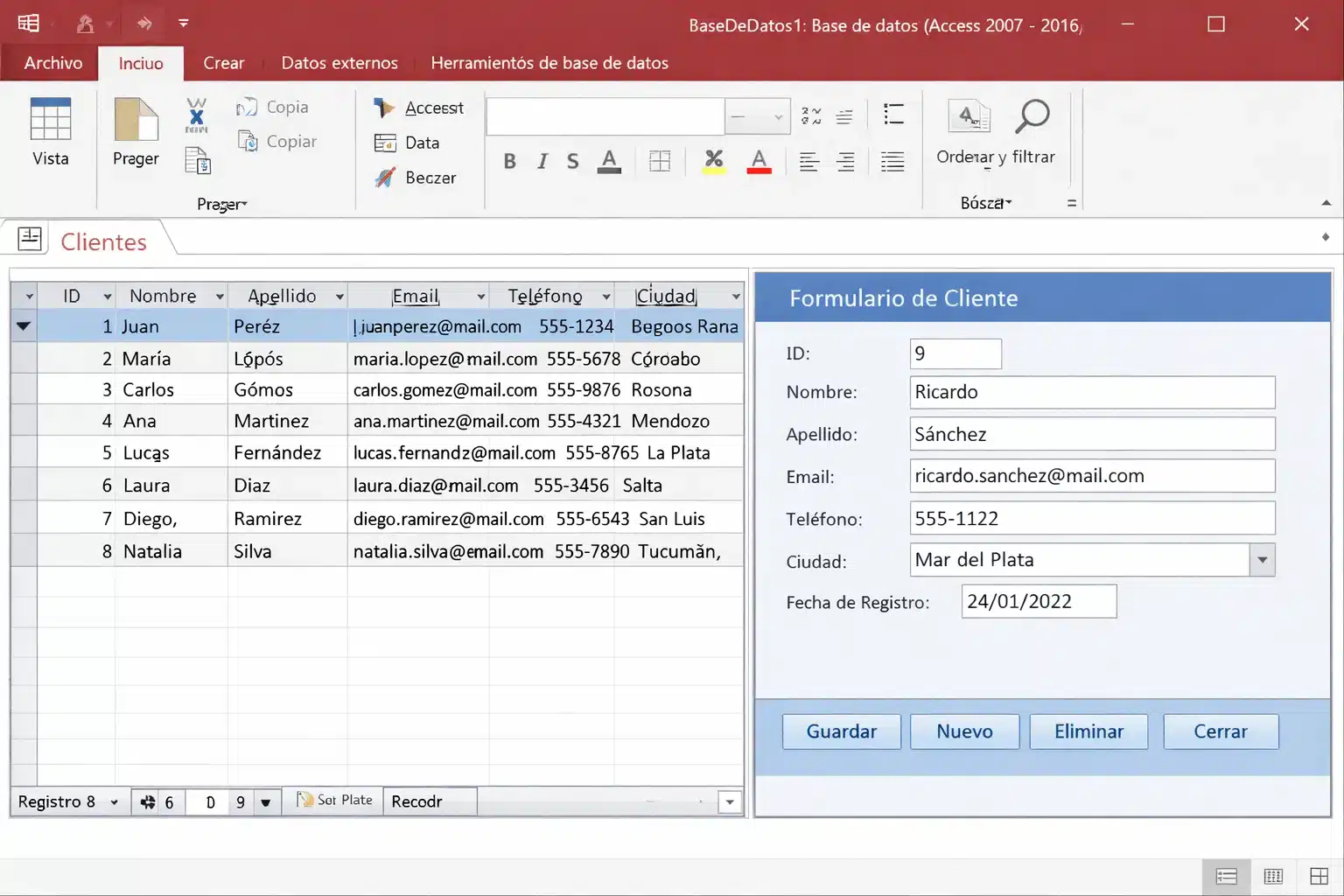The image size is (1344, 896).
Task: Select the yellow text highlight icon
Action: [x=713, y=161]
